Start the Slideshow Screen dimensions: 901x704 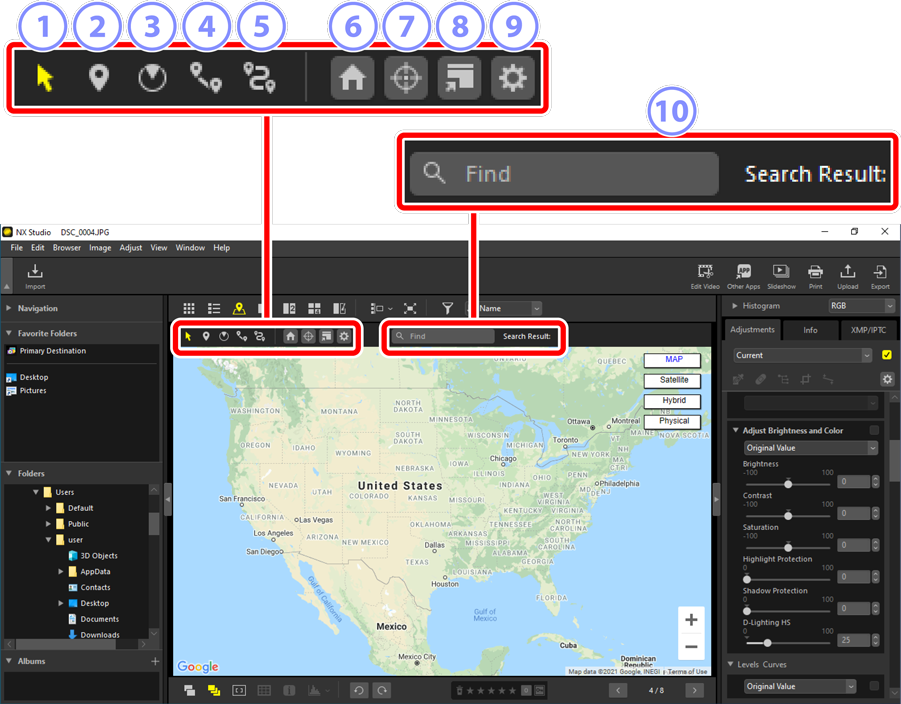pos(781,276)
